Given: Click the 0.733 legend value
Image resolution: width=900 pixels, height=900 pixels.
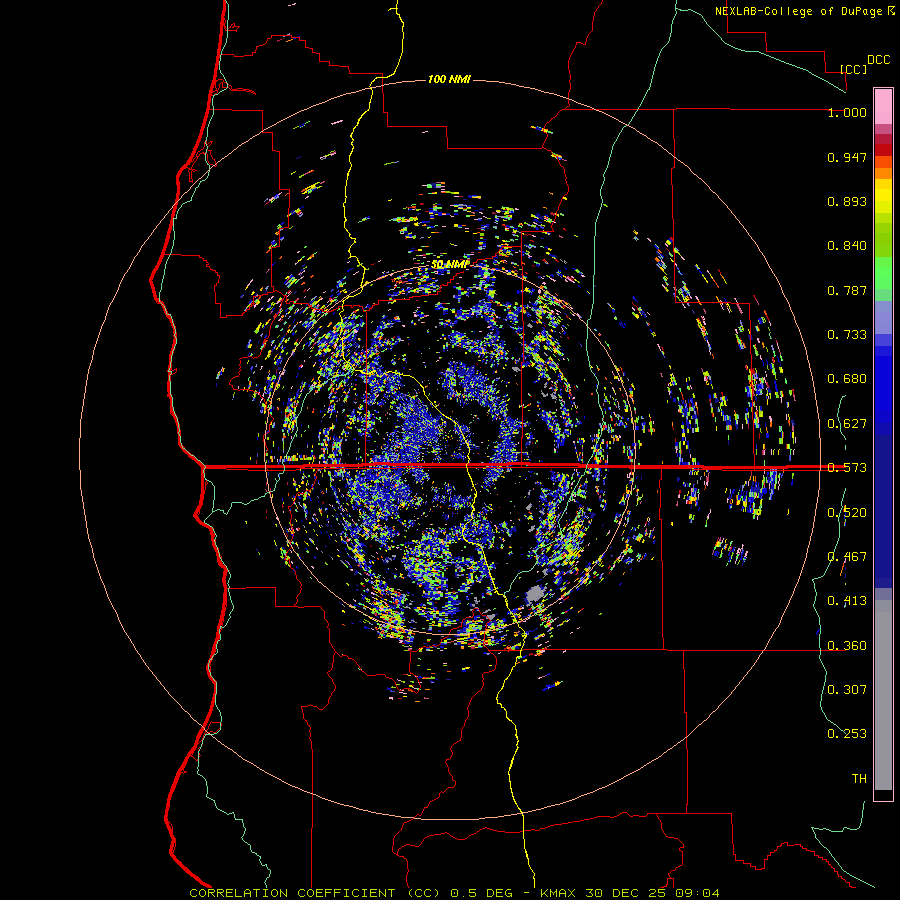Looking at the screenshot, I should 847,335.
